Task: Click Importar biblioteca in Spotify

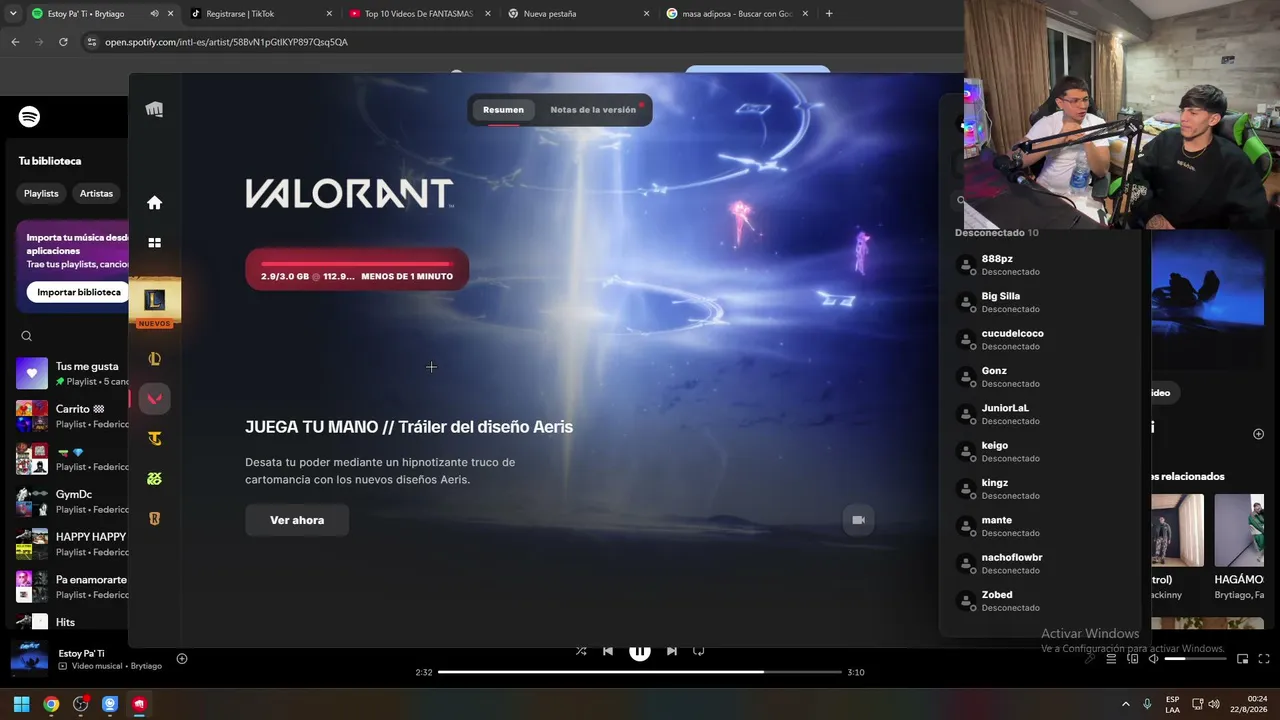Action: (79, 292)
